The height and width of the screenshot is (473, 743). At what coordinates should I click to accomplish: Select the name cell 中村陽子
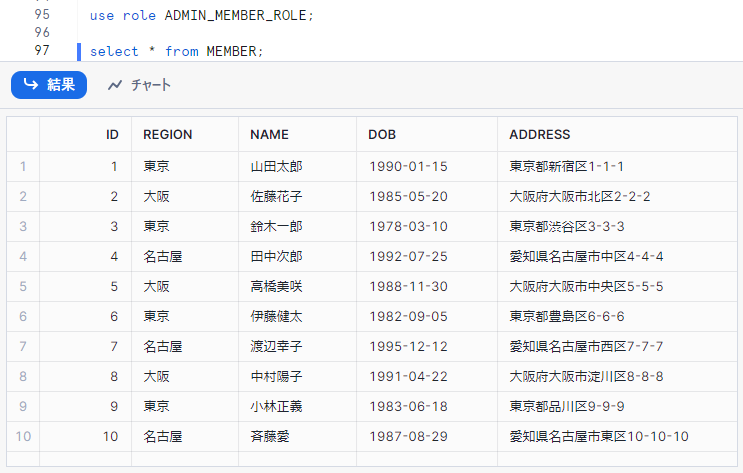coord(297,376)
